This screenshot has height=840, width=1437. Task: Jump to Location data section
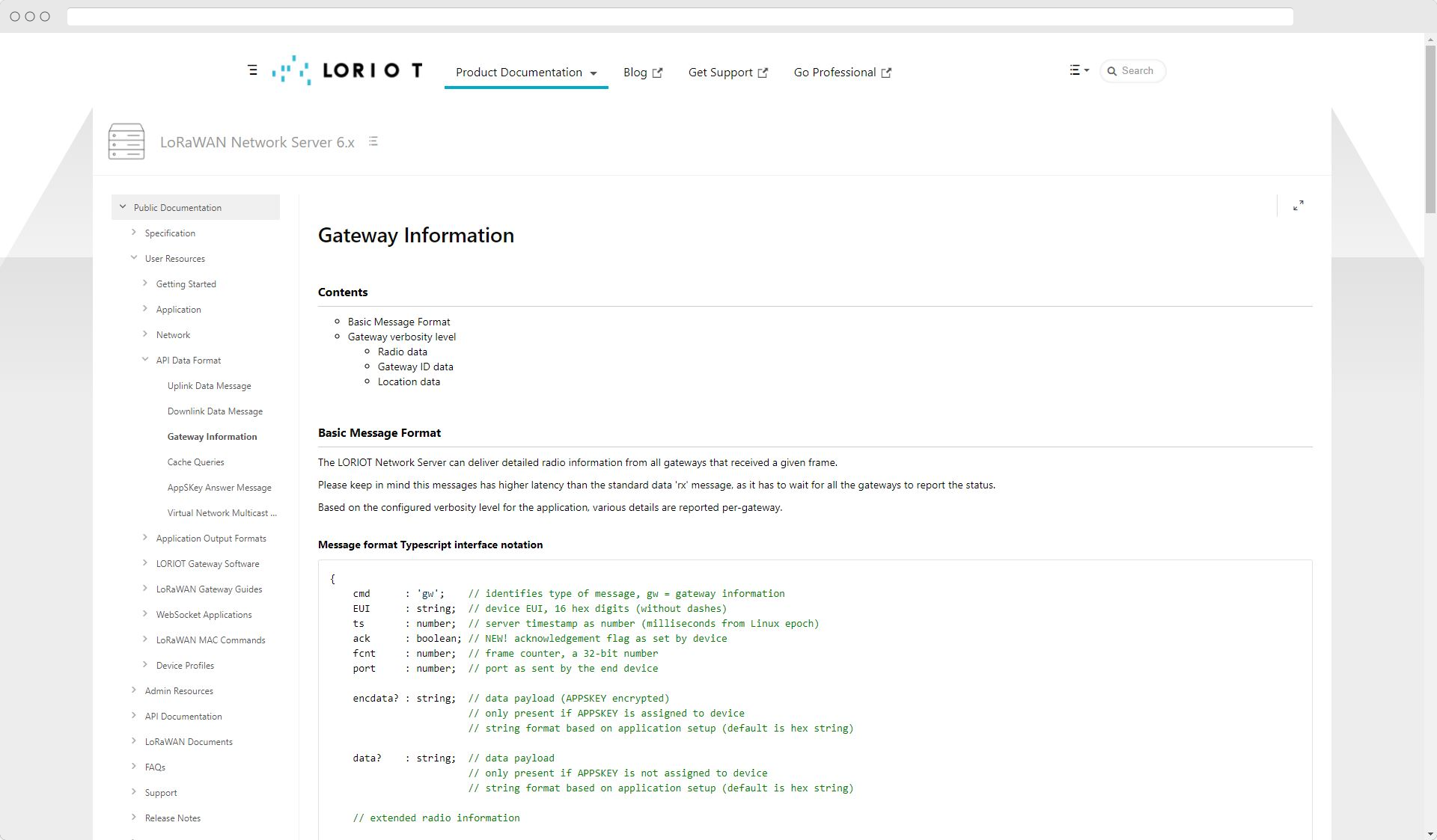[409, 381]
